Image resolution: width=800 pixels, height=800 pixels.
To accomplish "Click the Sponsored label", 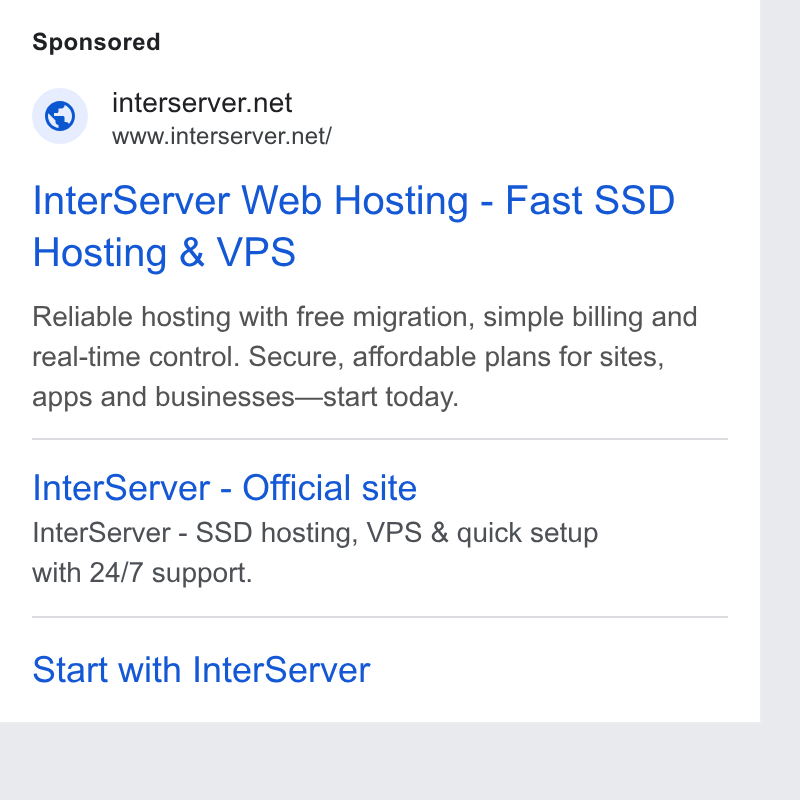I will point(96,42).
